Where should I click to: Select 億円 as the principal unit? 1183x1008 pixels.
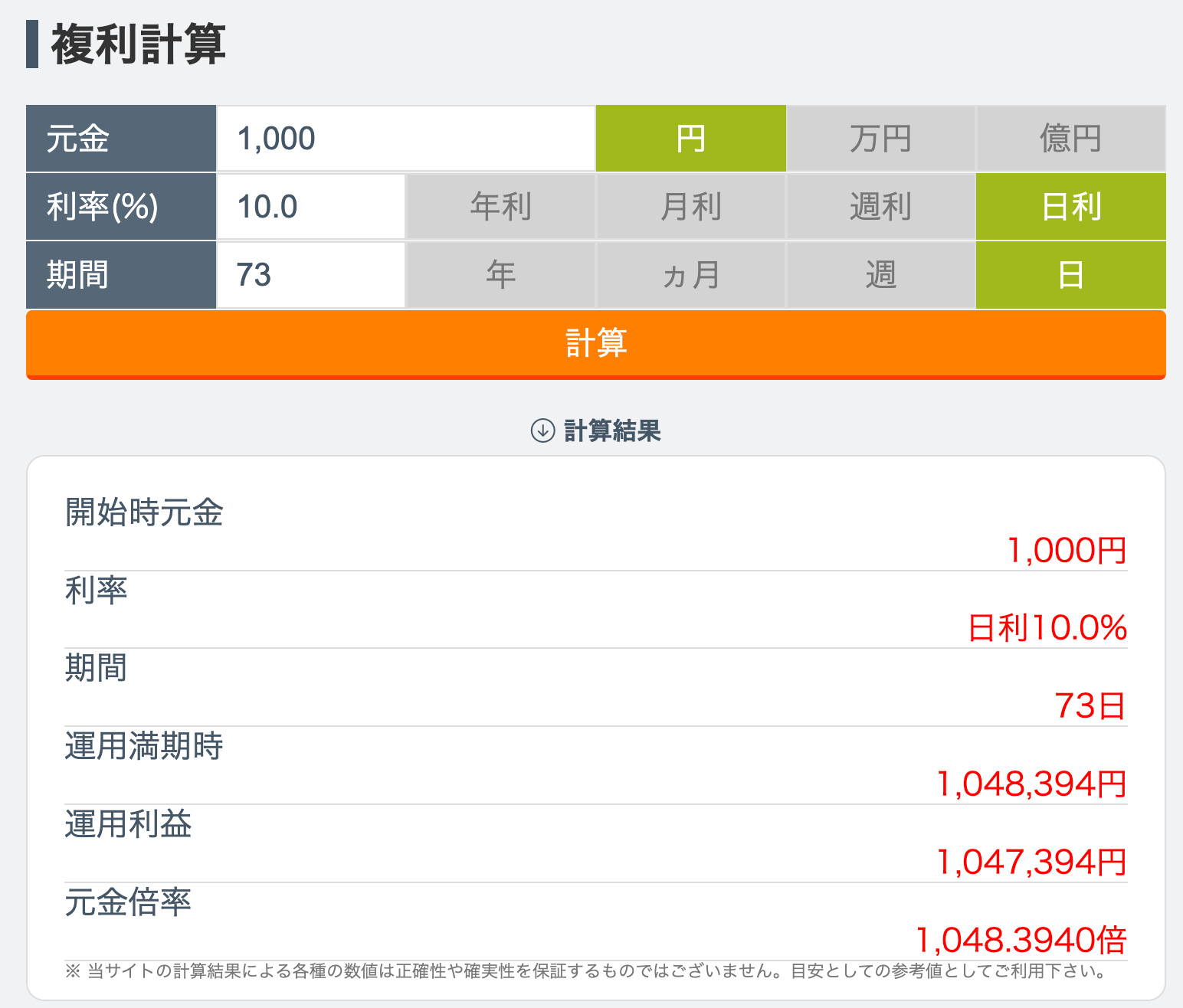pos(1070,138)
